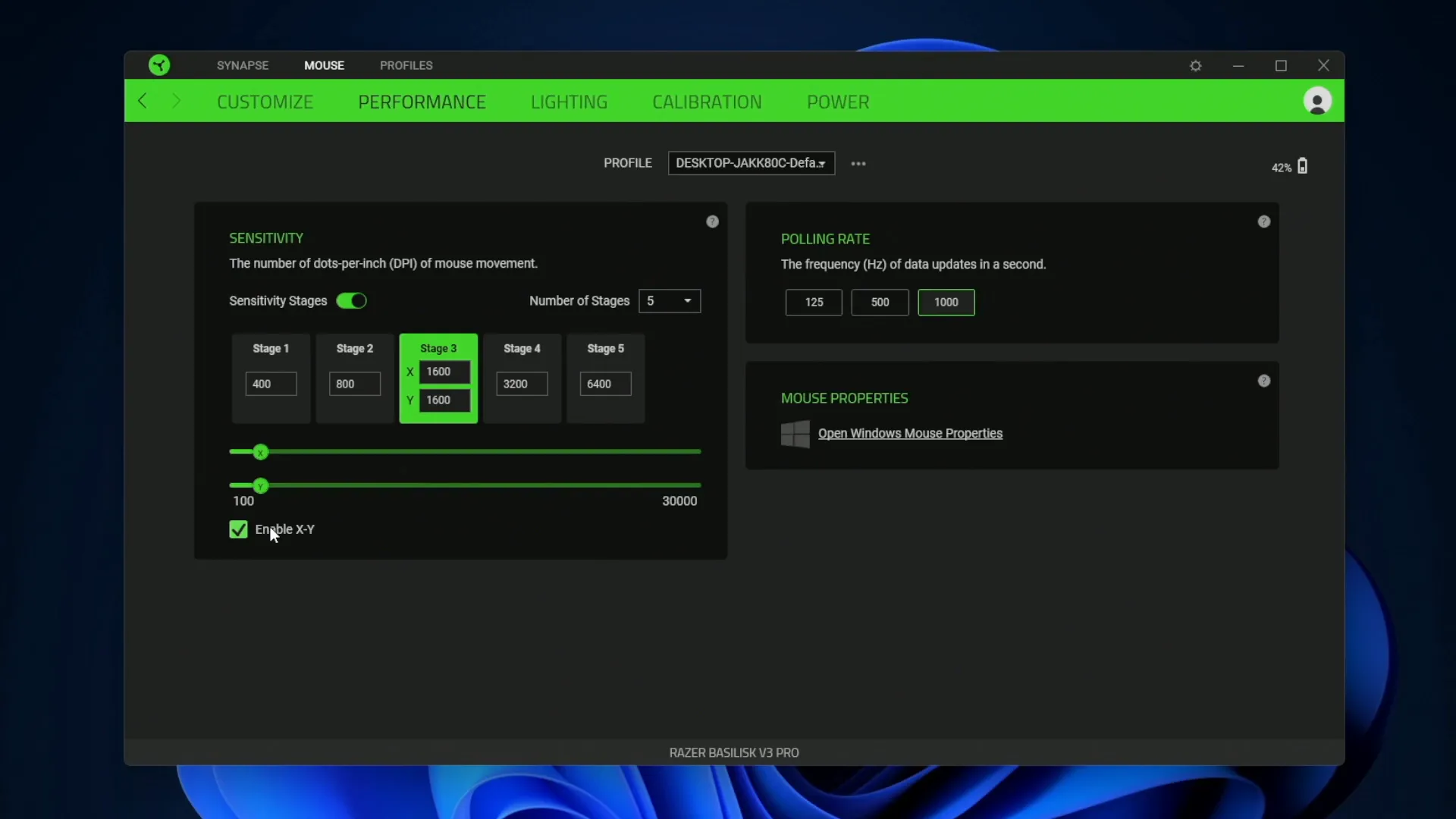1456x819 pixels.
Task: Click the Razer logo icon
Action: [x=159, y=65]
